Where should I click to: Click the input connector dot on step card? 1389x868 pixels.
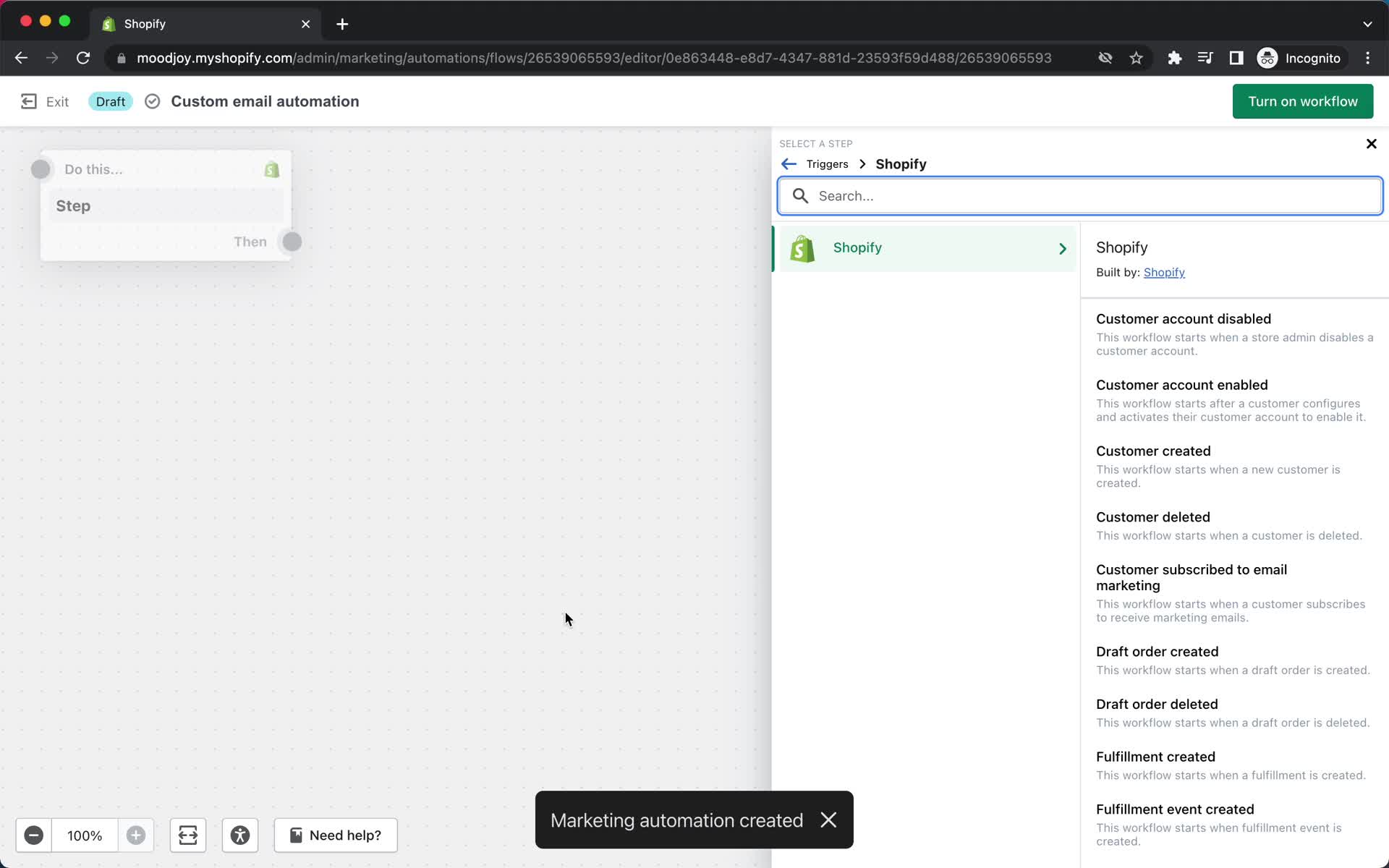coord(41,169)
